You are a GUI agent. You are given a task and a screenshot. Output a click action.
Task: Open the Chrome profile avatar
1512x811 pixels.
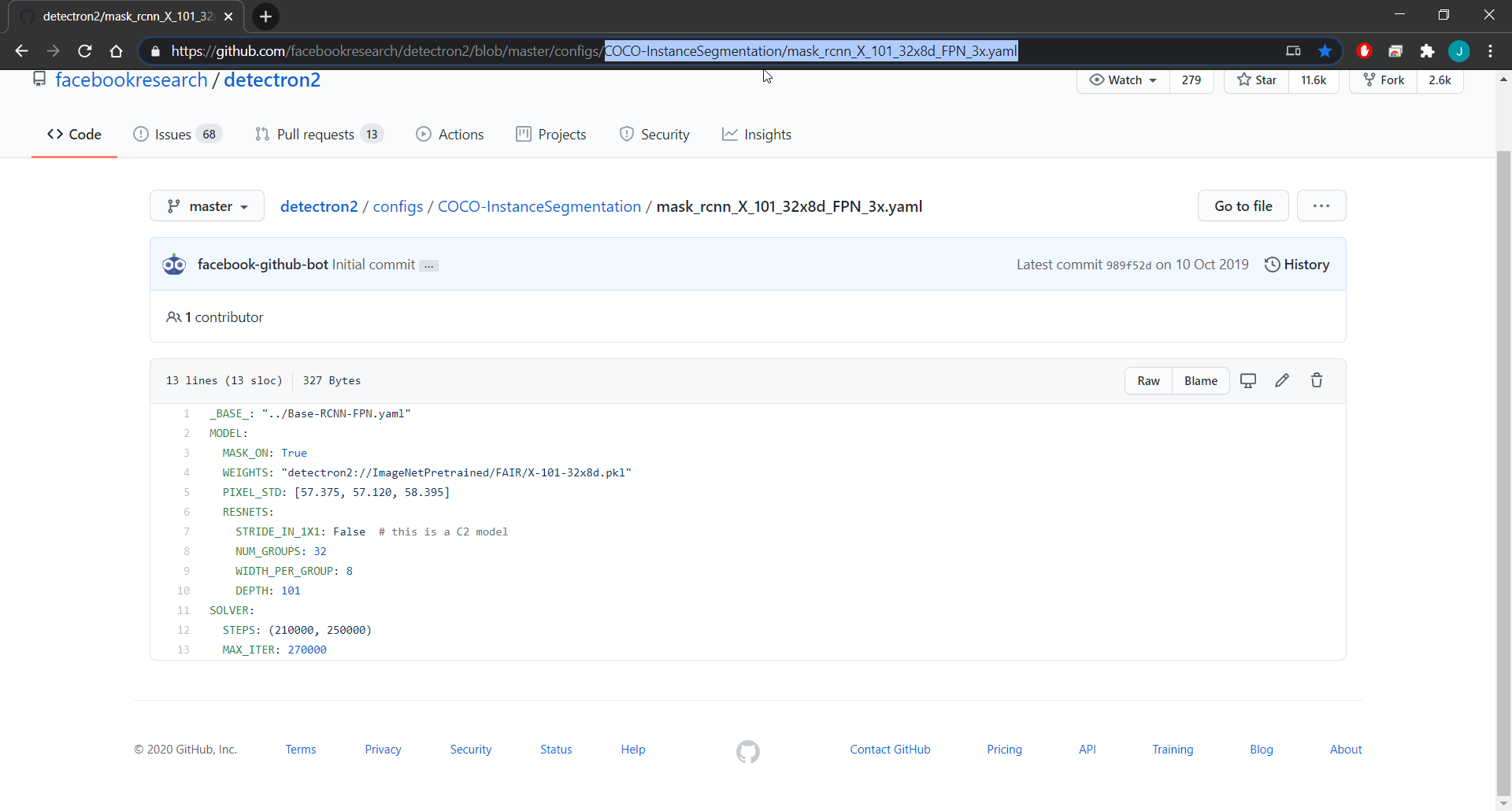click(x=1458, y=51)
